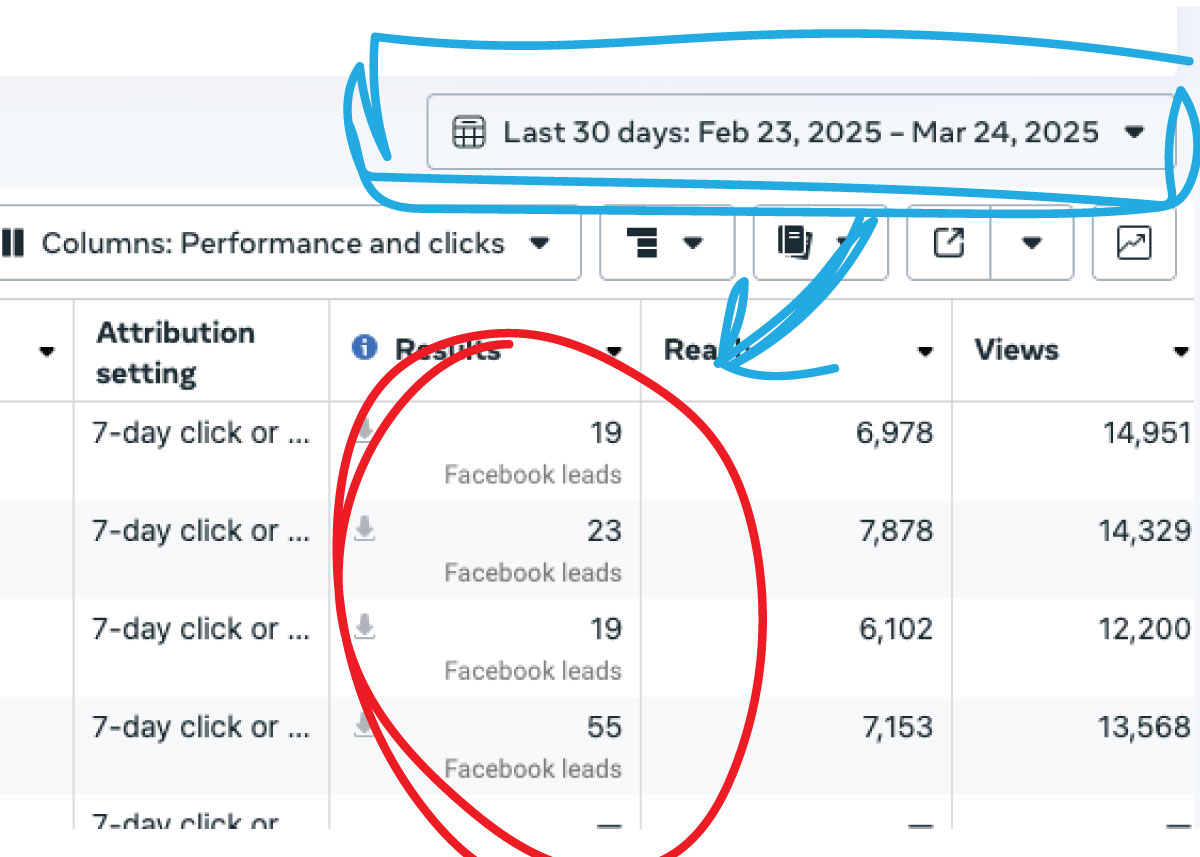Open the Results column header menu arrow
This screenshot has height=857, width=1200.
tap(614, 351)
